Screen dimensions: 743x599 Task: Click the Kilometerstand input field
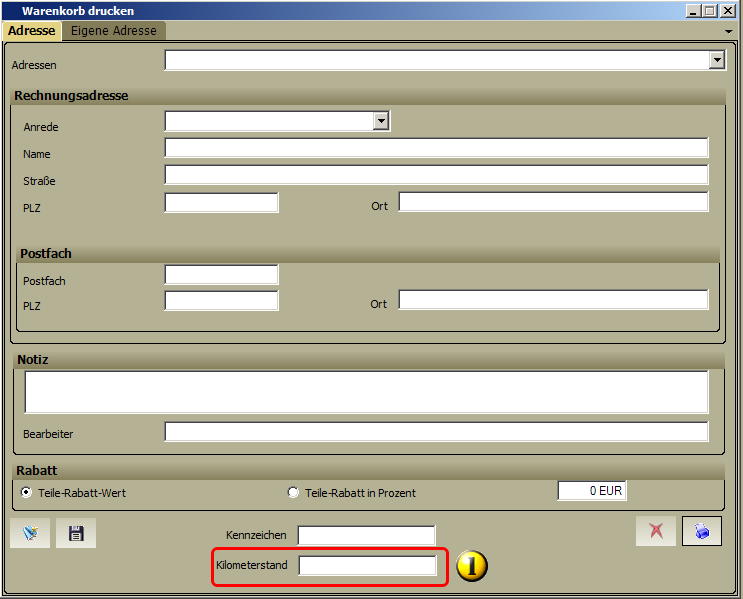point(367,565)
